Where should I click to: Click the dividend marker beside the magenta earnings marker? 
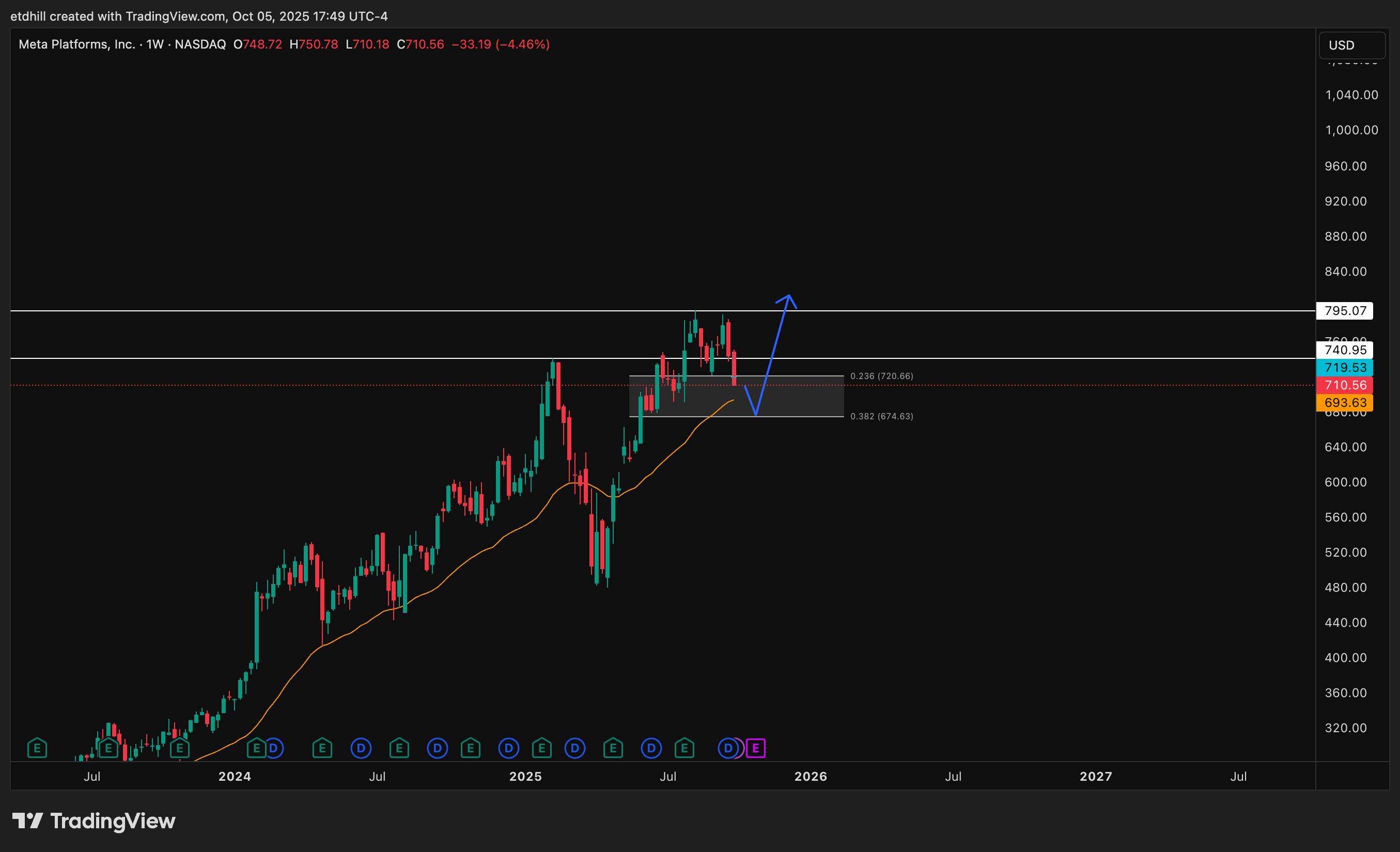(x=728, y=748)
